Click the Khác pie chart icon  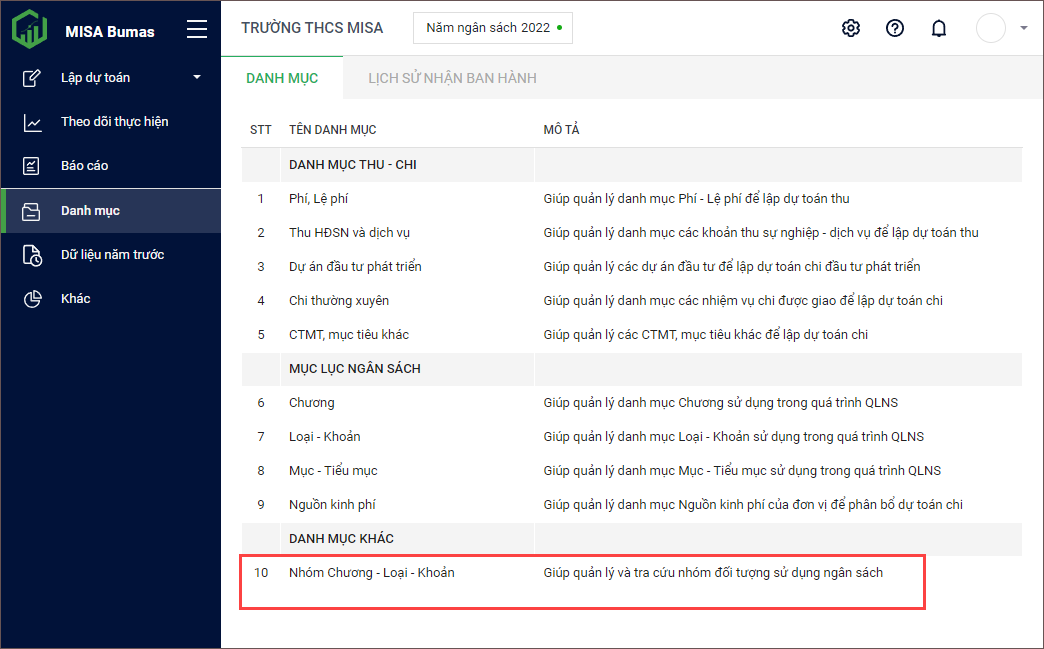point(32,299)
